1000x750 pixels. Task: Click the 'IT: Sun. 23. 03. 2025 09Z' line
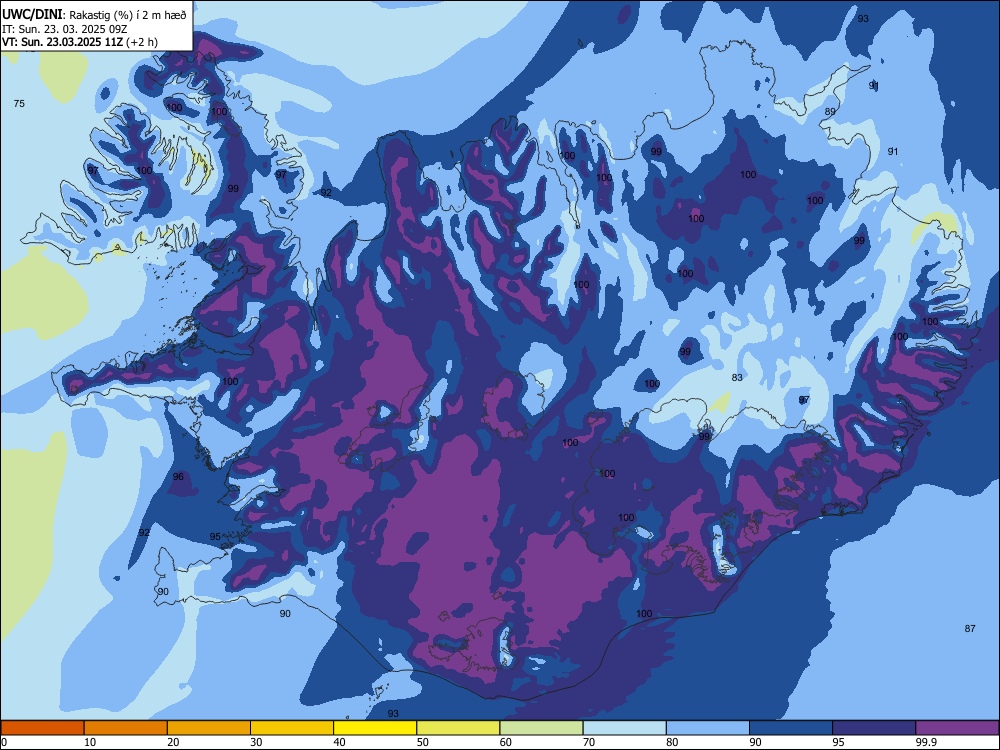click(x=65, y=29)
